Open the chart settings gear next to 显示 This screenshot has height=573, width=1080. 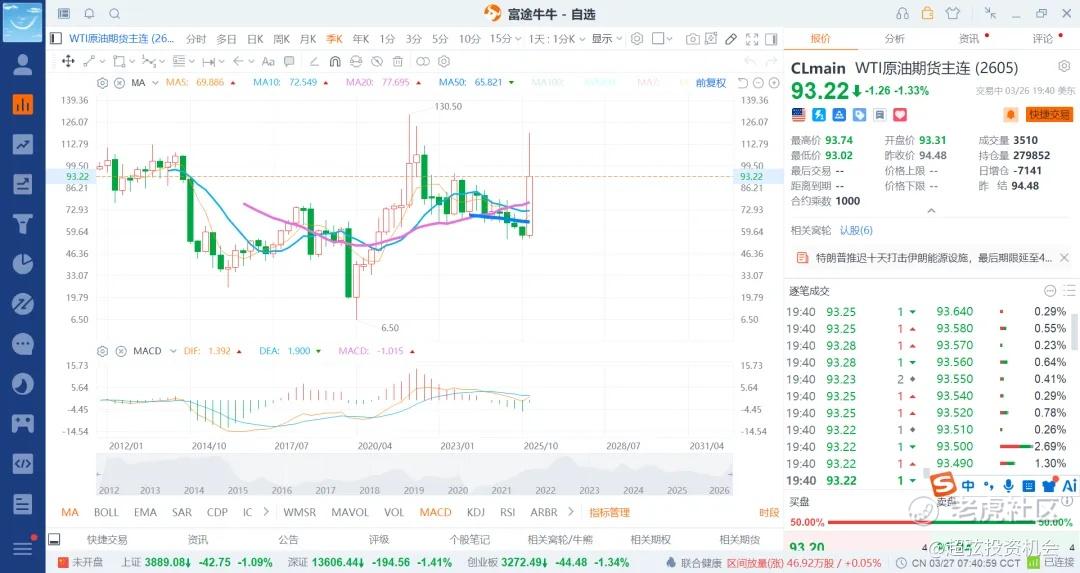pyautogui.click(x=637, y=39)
